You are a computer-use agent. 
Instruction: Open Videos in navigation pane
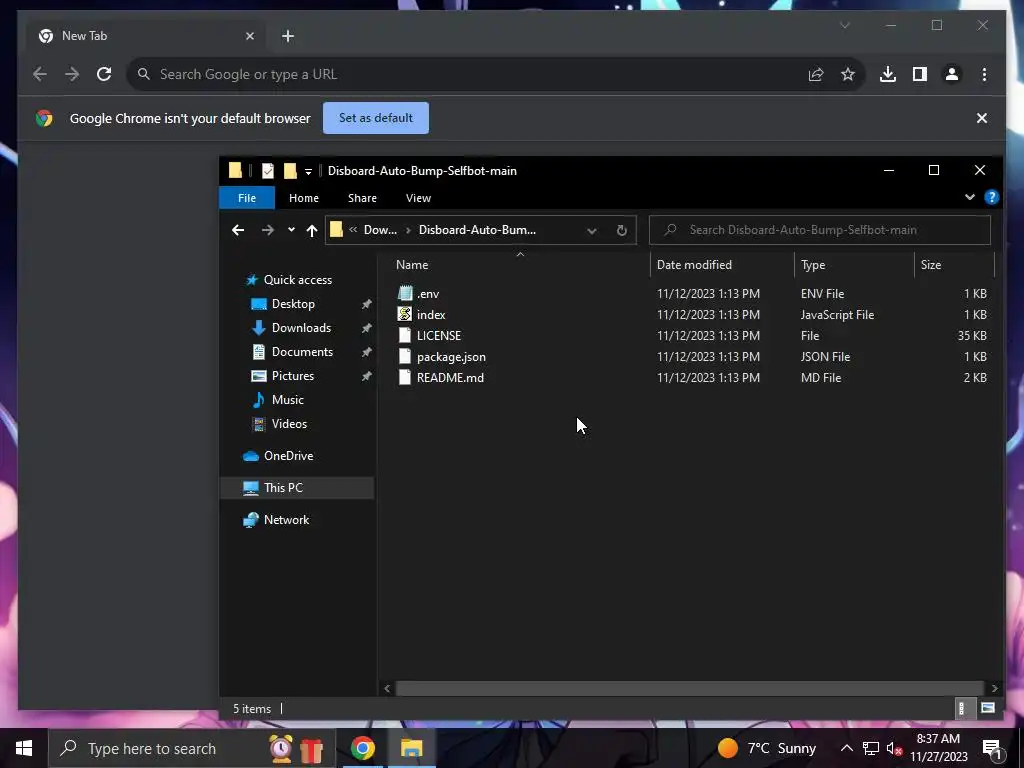[x=289, y=424]
